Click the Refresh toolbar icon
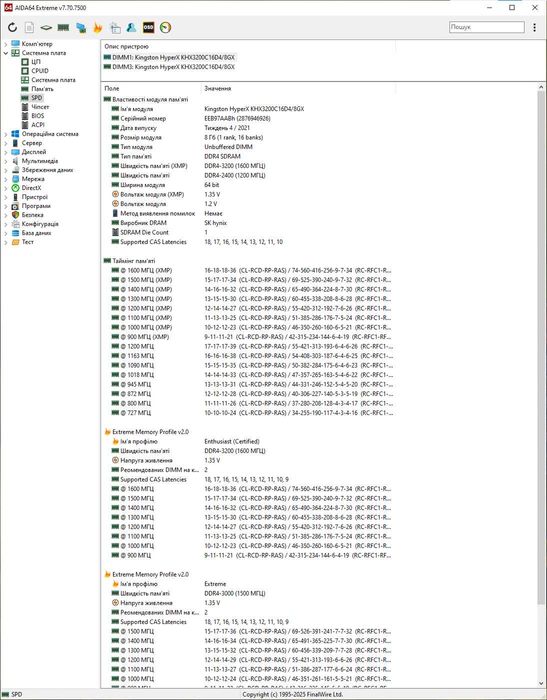This screenshot has width=547, height=700. point(13,28)
